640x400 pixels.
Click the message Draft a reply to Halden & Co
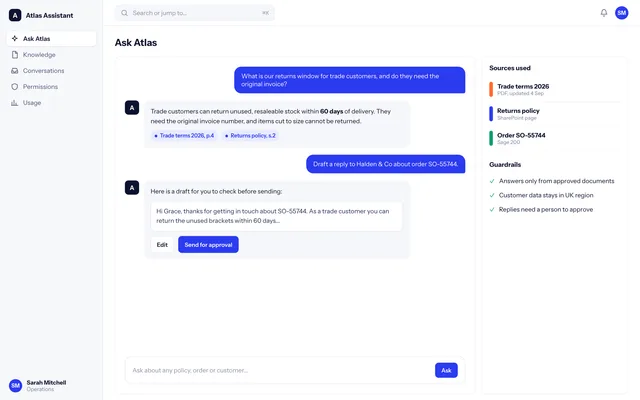click(x=385, y=164)
